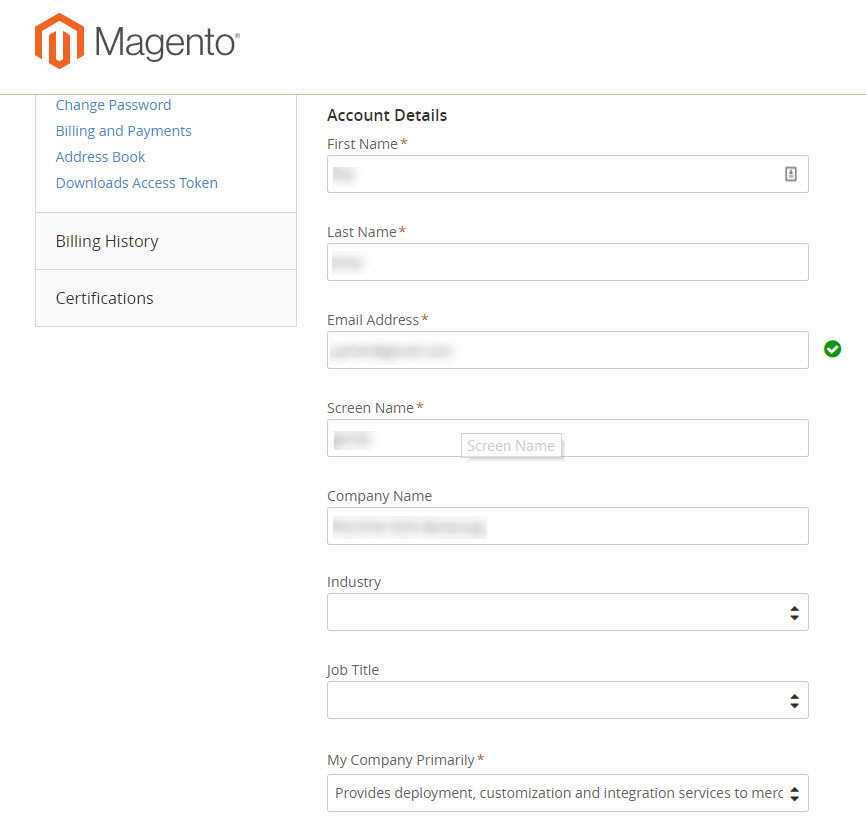Open the Industry dropdown
The image size is (866, 831).
click(x=567, y=612)
